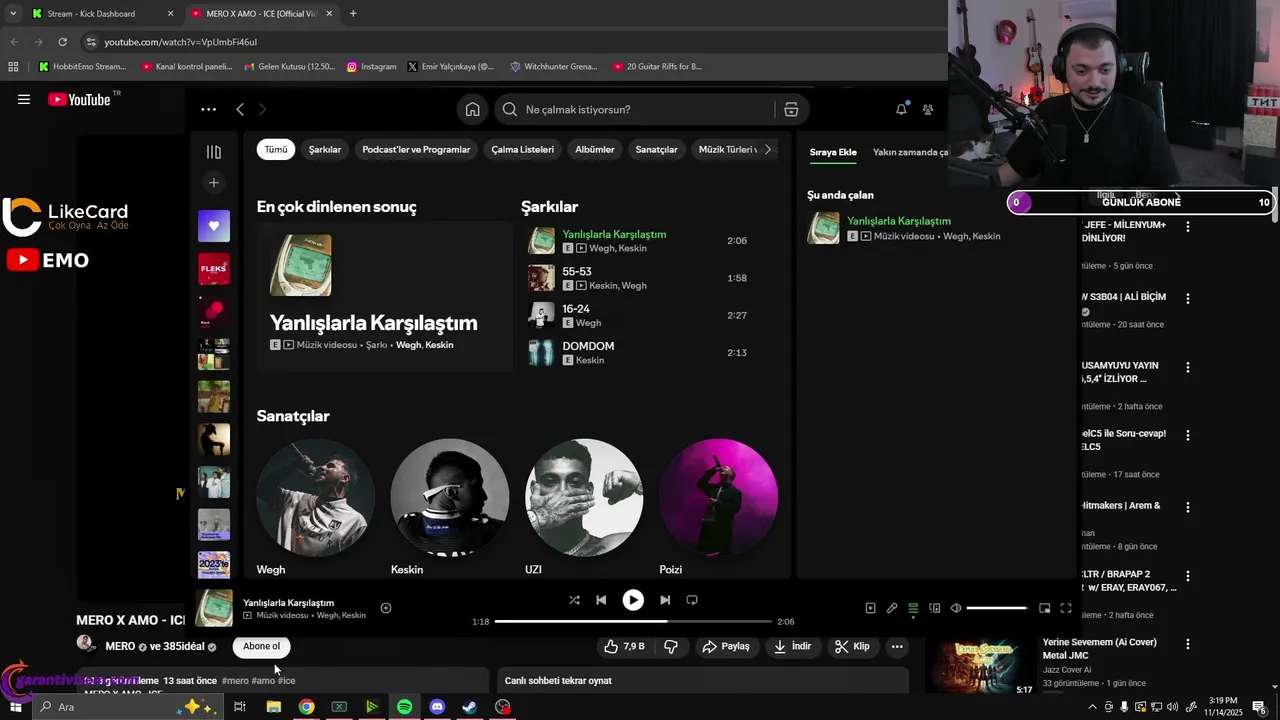Screen dimensions: 1280x720
Task: Open menu for JEFE - MİLENYUM+ video
Action: [x=1188, y=227]
